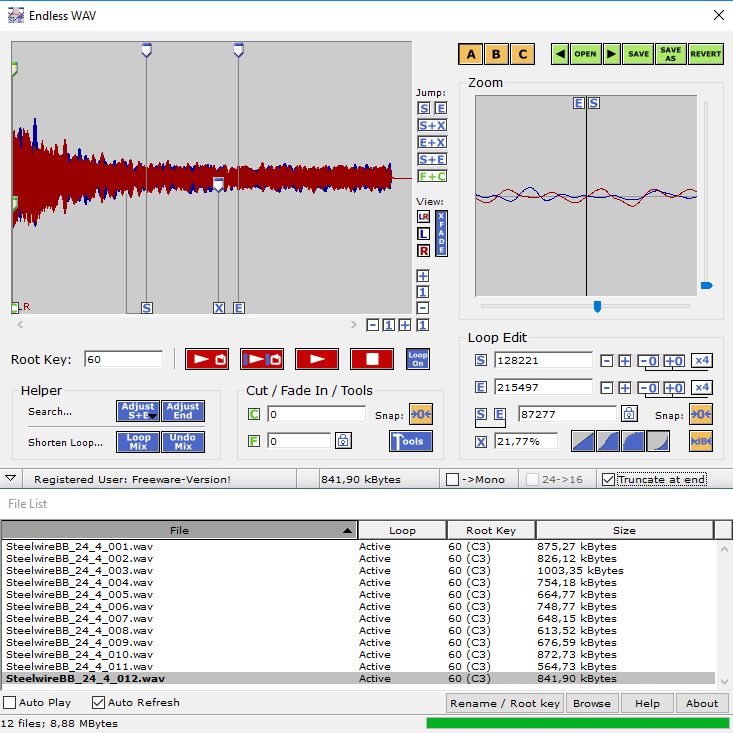Jump to E+X view
This screenshot has width=733, height=733.
pyautogui.click(x=432, y=142)
